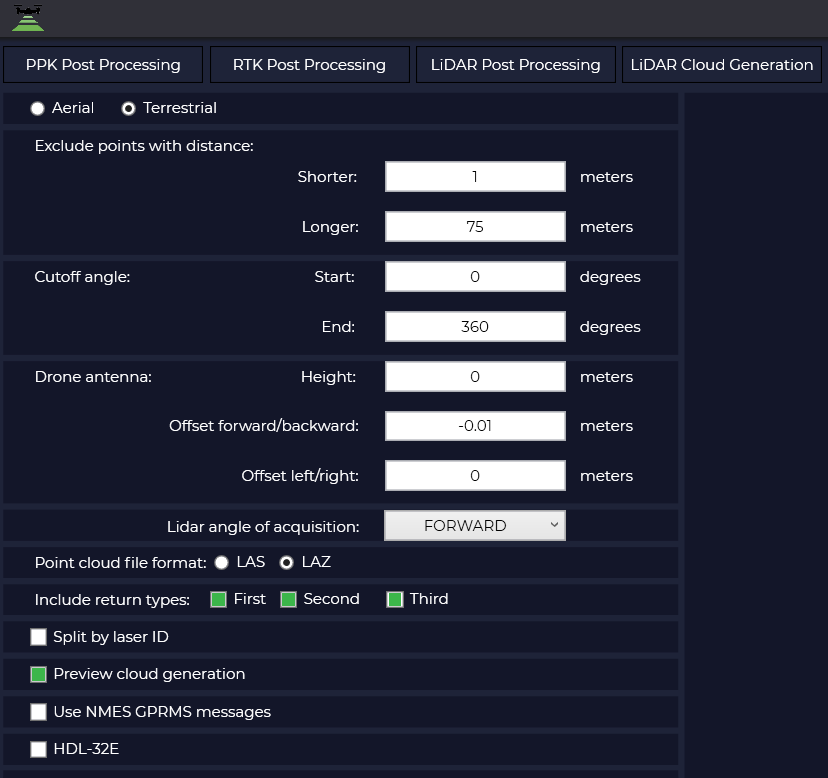Toggle the Third return type checkbox

point(395,599)
